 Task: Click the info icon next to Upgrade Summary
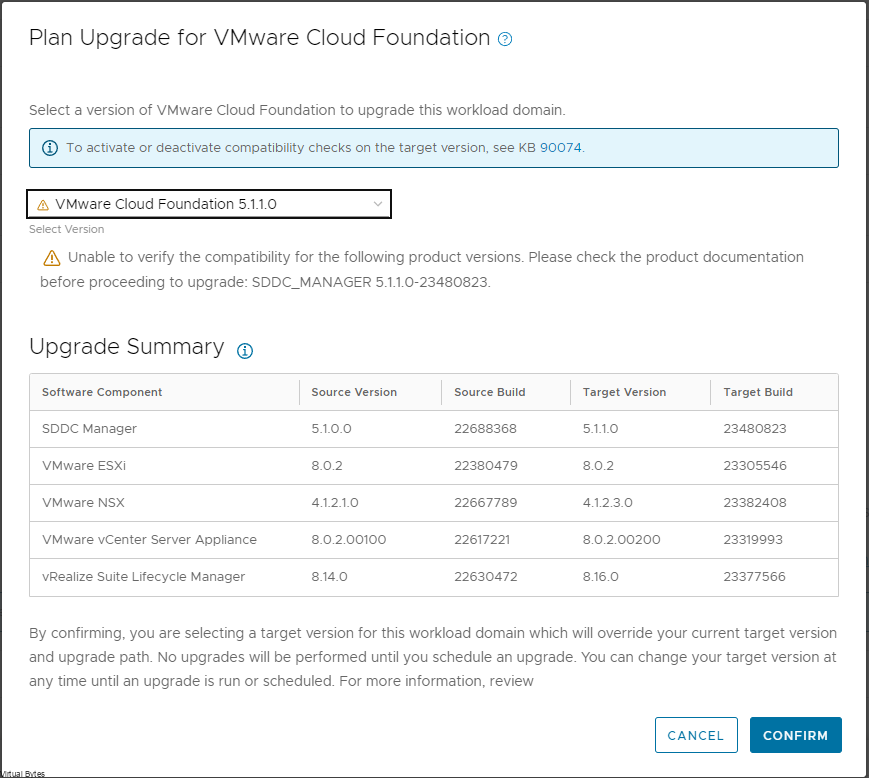(245, 351)
